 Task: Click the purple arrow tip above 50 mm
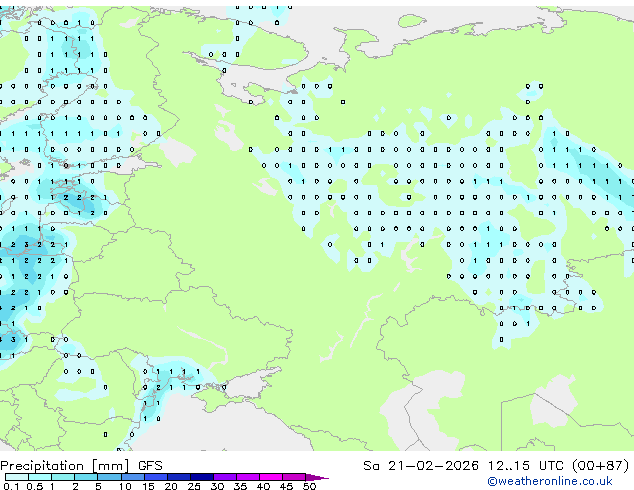pos(317,477)
